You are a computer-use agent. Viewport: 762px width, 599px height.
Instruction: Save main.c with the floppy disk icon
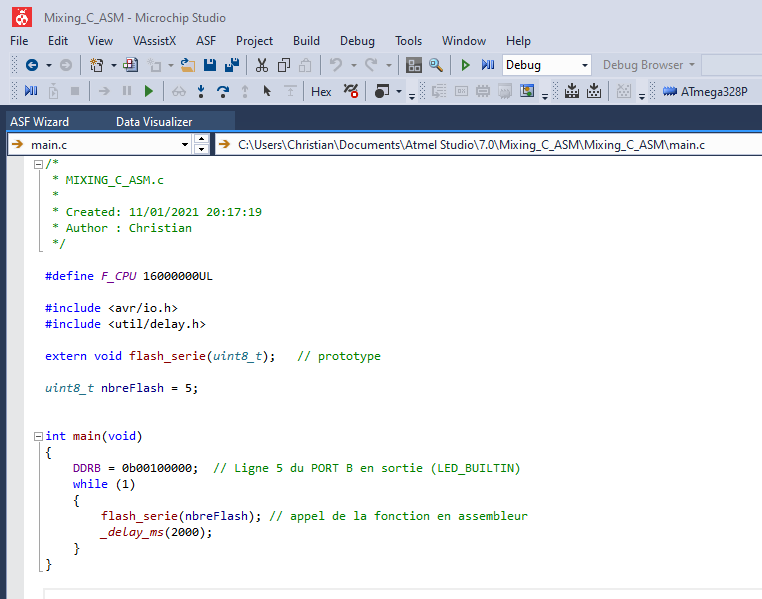(209, 65)
